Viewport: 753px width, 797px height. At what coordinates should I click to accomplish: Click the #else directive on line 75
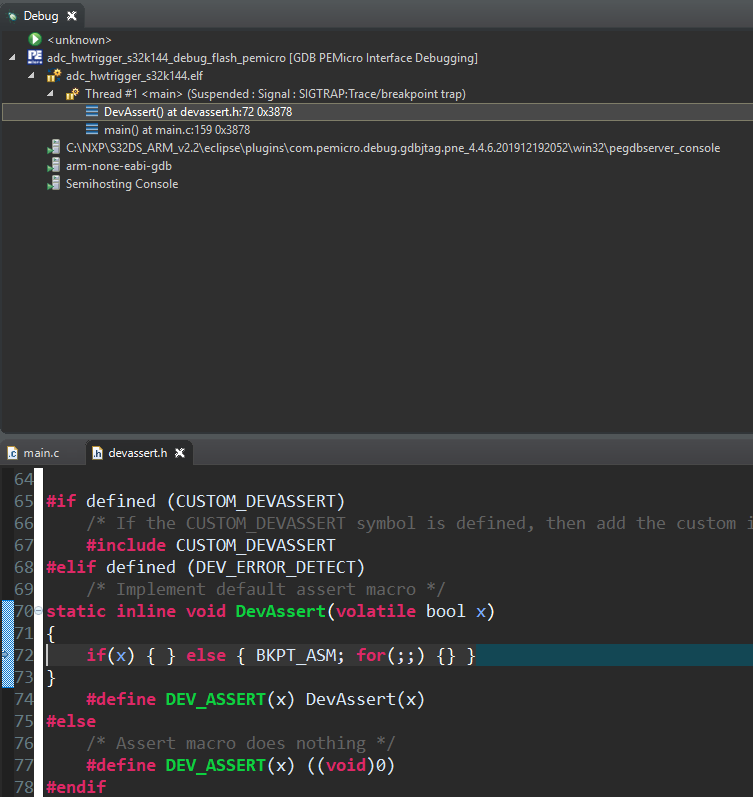[x=71, y=721]
